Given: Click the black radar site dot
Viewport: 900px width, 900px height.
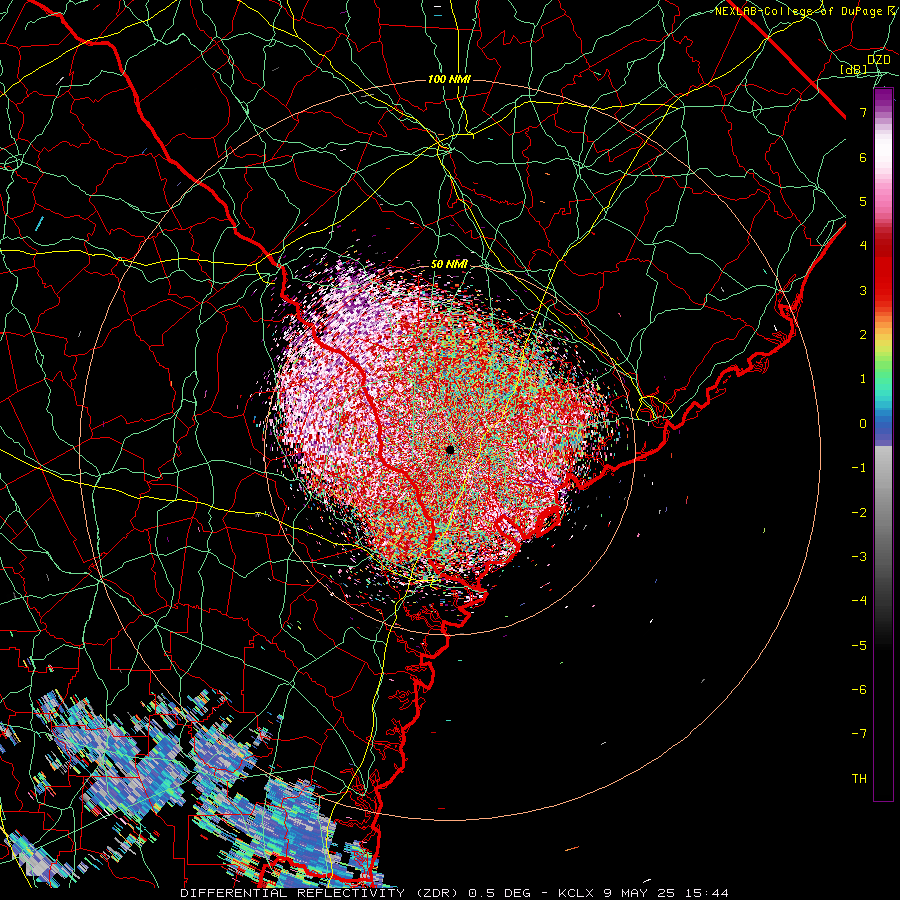Looking at the screenshot, I should pos(450,449).
